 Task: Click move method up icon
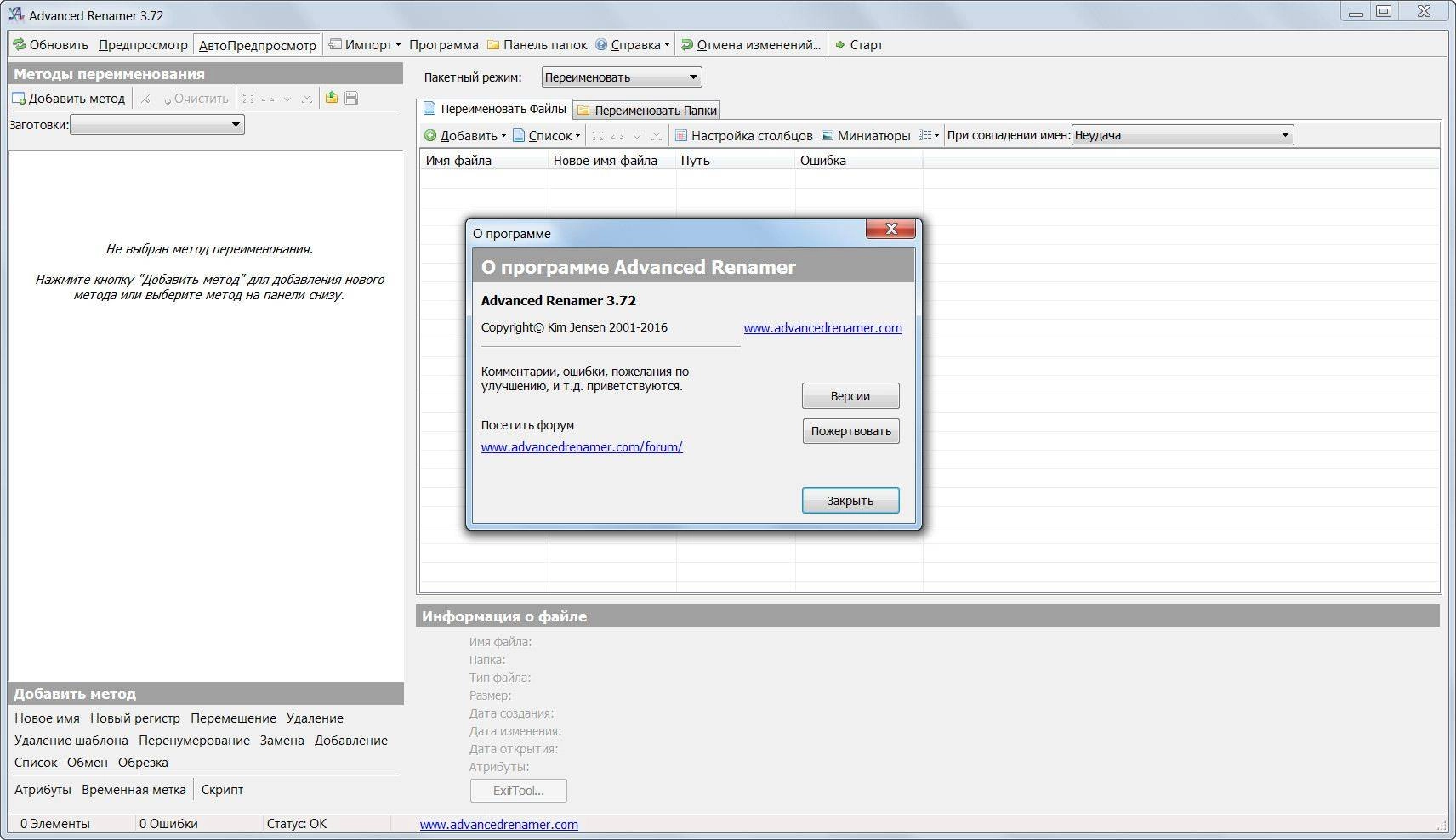coord(268,99)
